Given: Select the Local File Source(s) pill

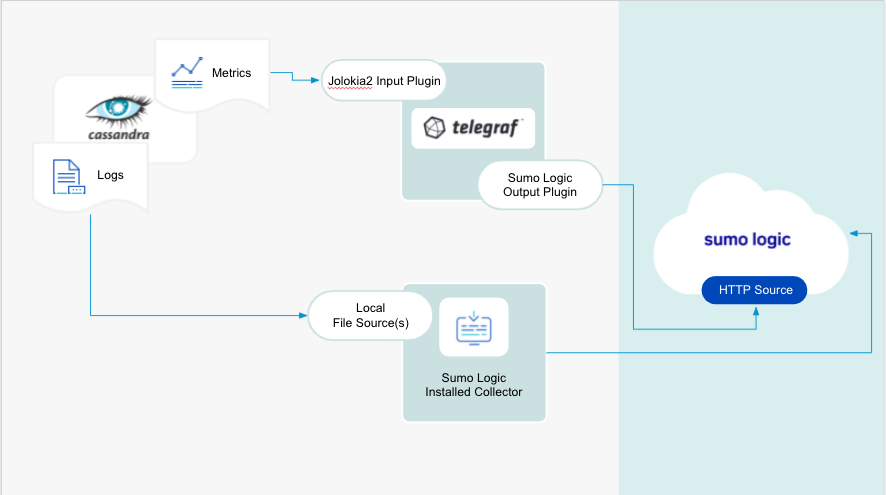Looking at the screenshot, I should pos(370,316).
